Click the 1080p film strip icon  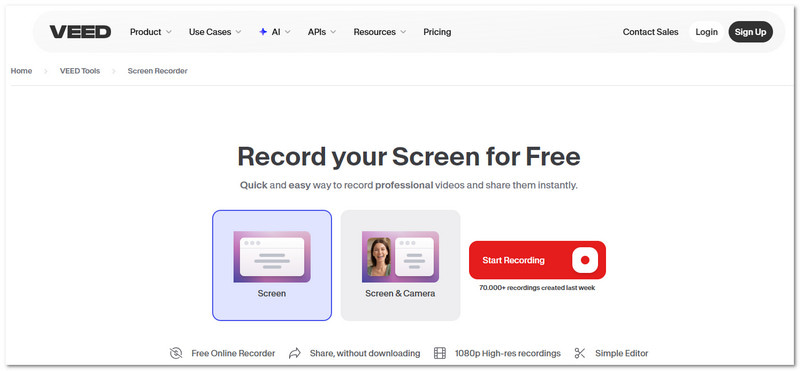pos(440,353)
